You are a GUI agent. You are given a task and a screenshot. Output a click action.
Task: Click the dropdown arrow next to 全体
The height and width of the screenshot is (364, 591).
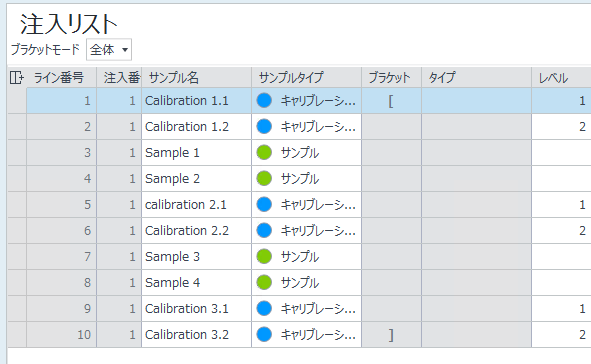point(125,50)
